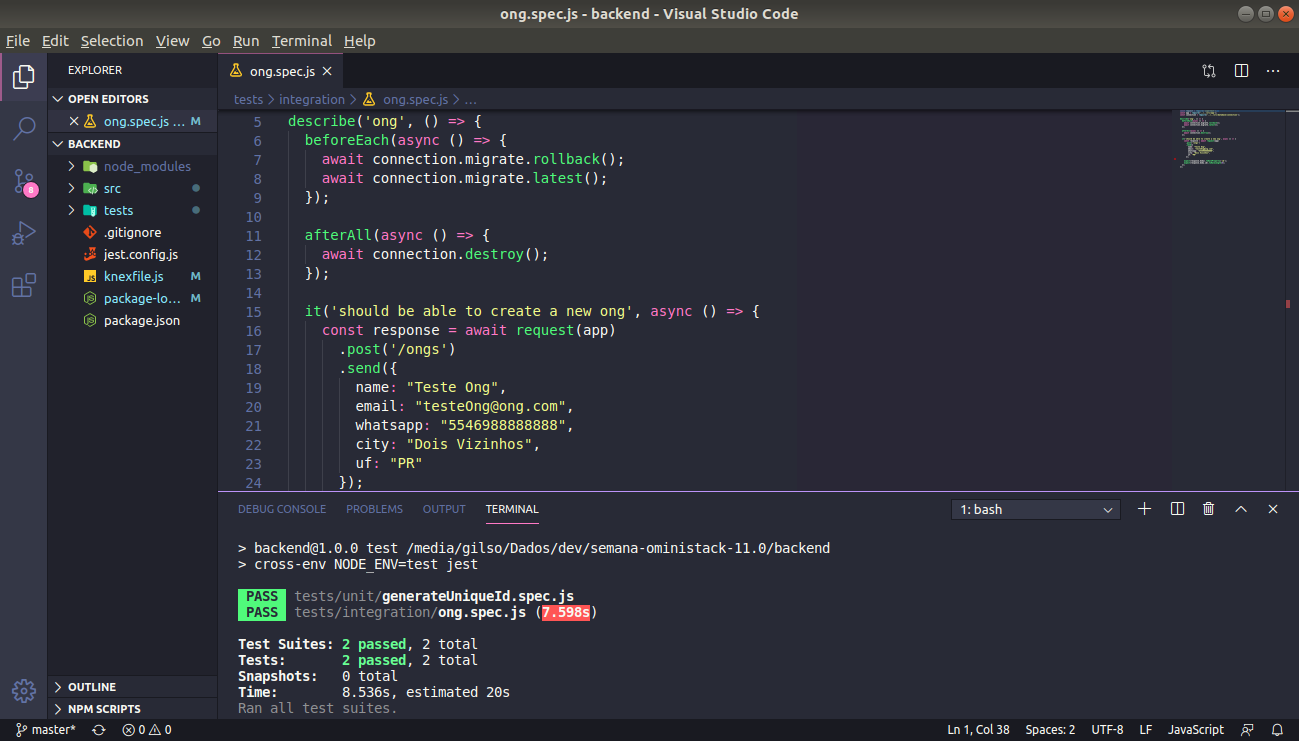
Task: Open the Run and Debug view
Action: click(24, 234)
